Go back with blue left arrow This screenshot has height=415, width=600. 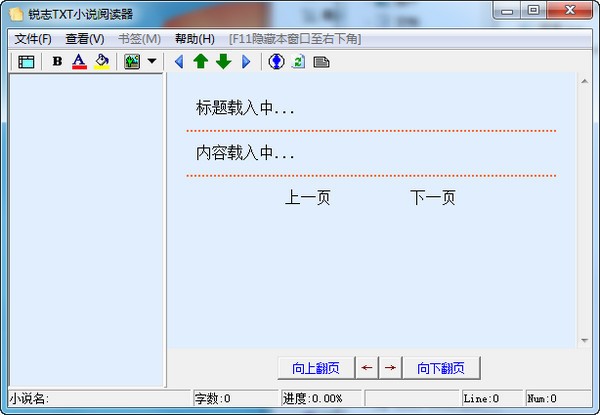pyautogui.click(x=179, y=62)
